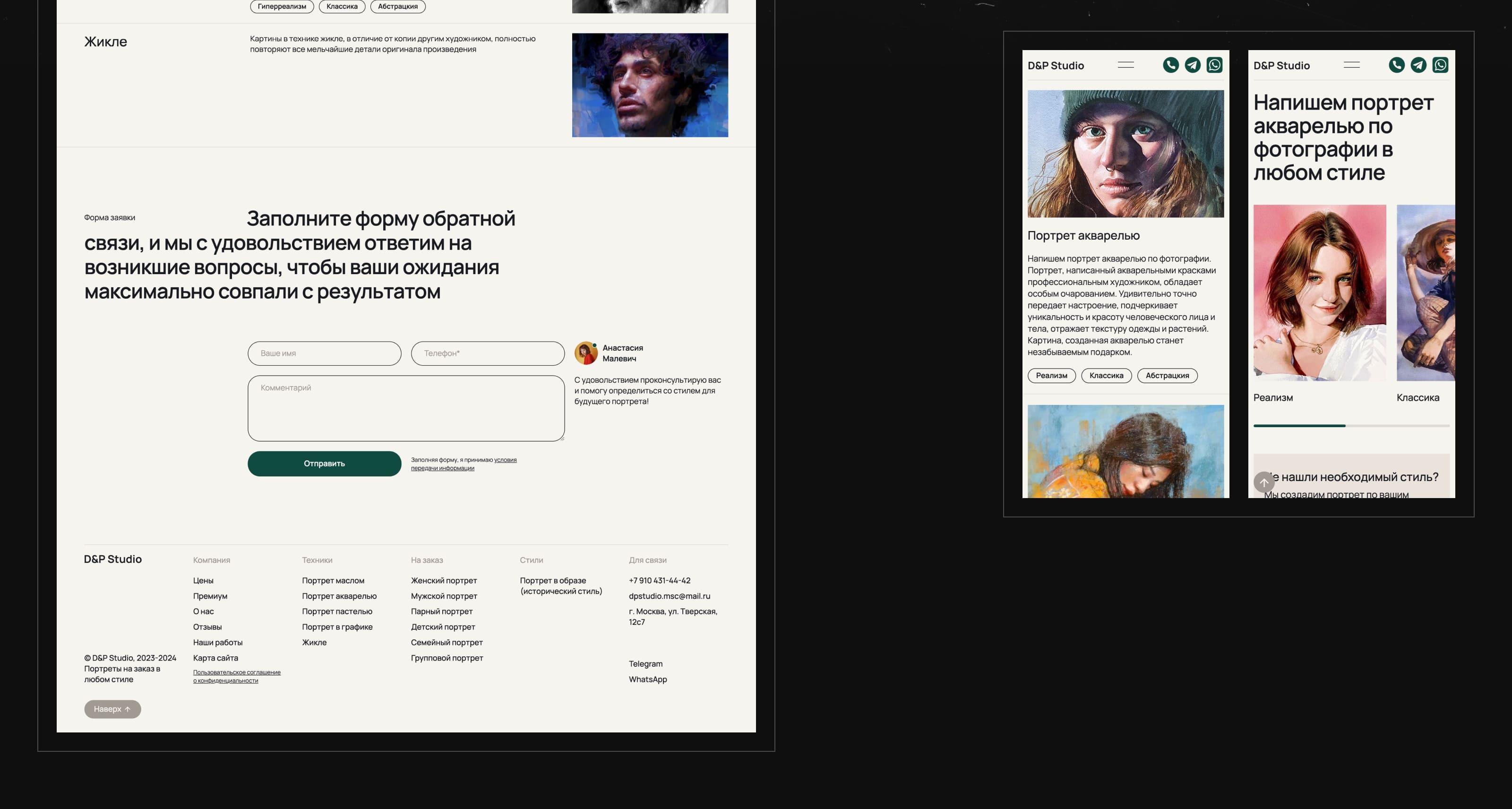
Task: Open the Цены link in footer
Action: 203,581
